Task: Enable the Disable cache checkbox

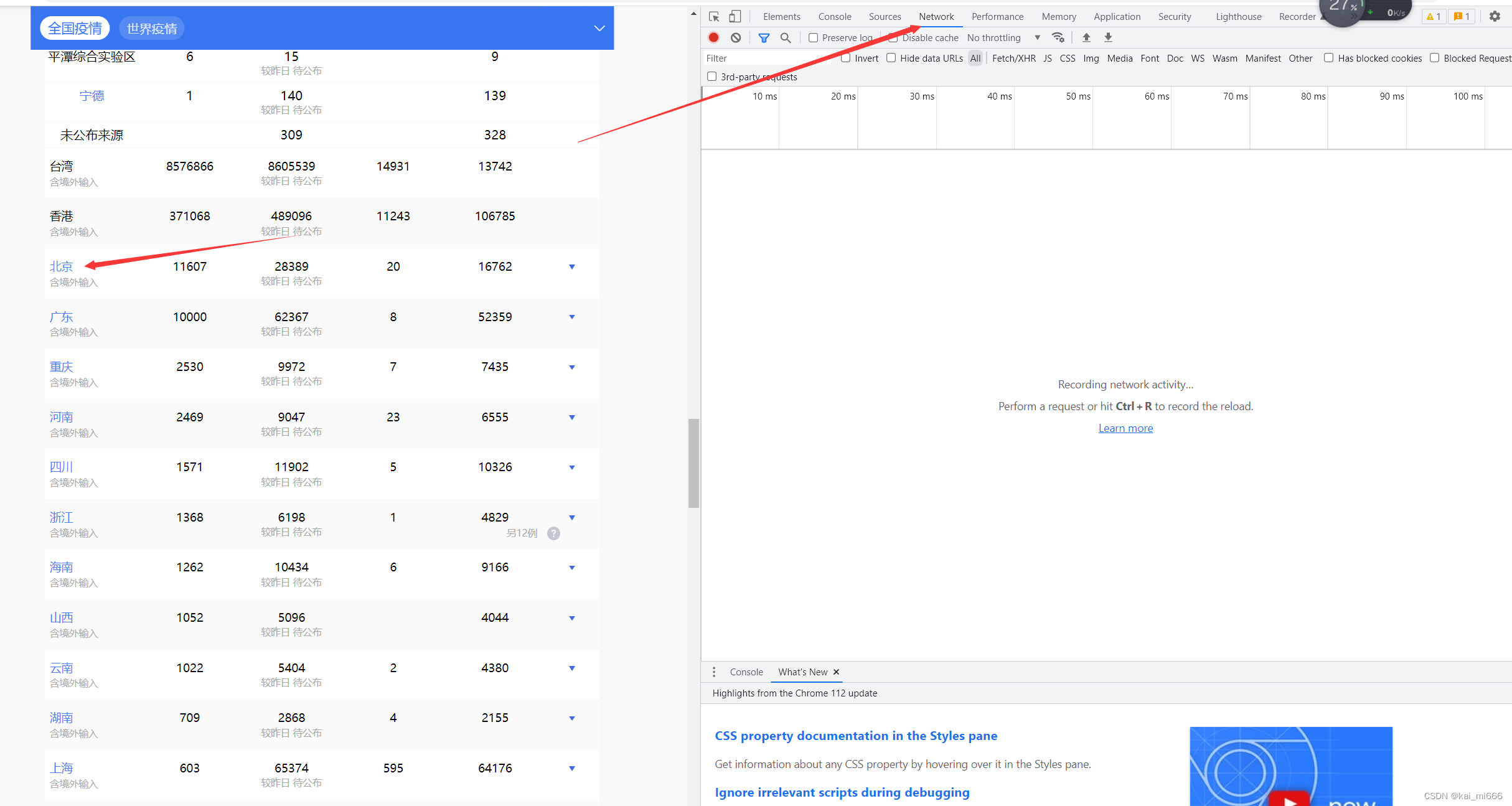Action: [x=893, y=38]
